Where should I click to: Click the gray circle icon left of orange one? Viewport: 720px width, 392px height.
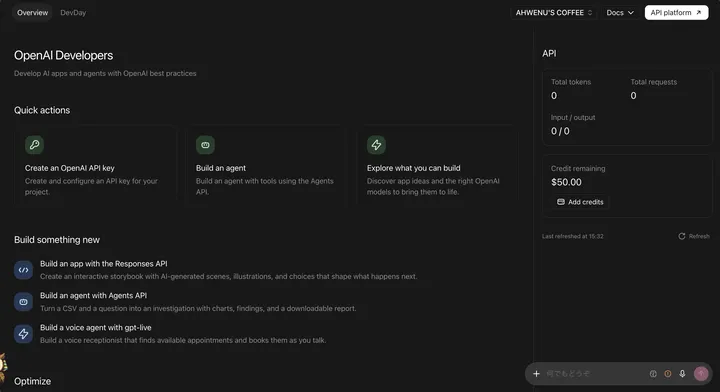coord(653,374)
